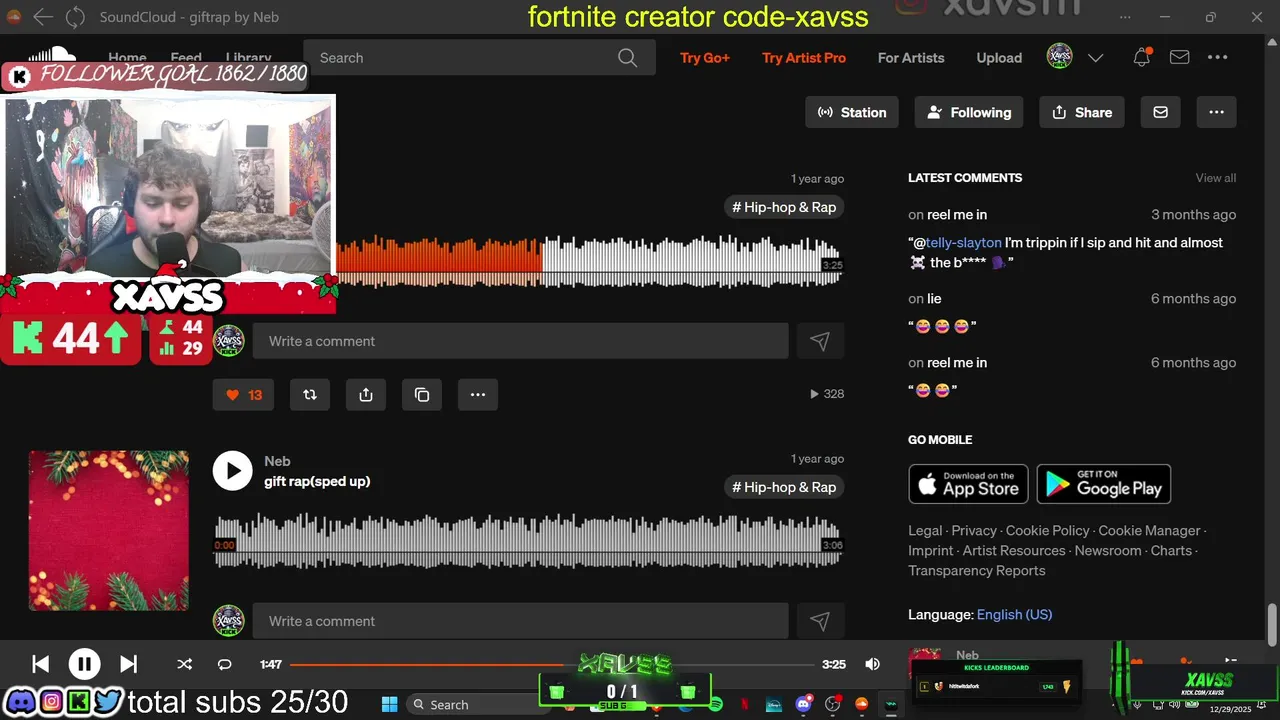
Task: Open the notifications bell
Action: (1141, 58)
